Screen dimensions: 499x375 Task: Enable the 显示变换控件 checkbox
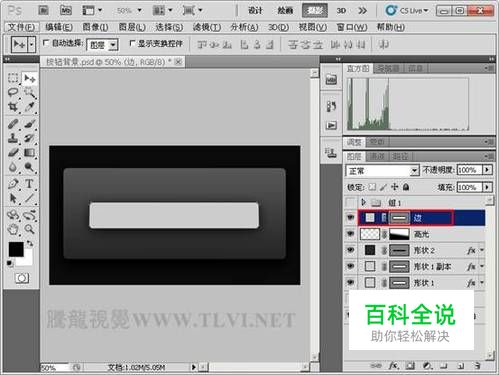coord(132,43)
